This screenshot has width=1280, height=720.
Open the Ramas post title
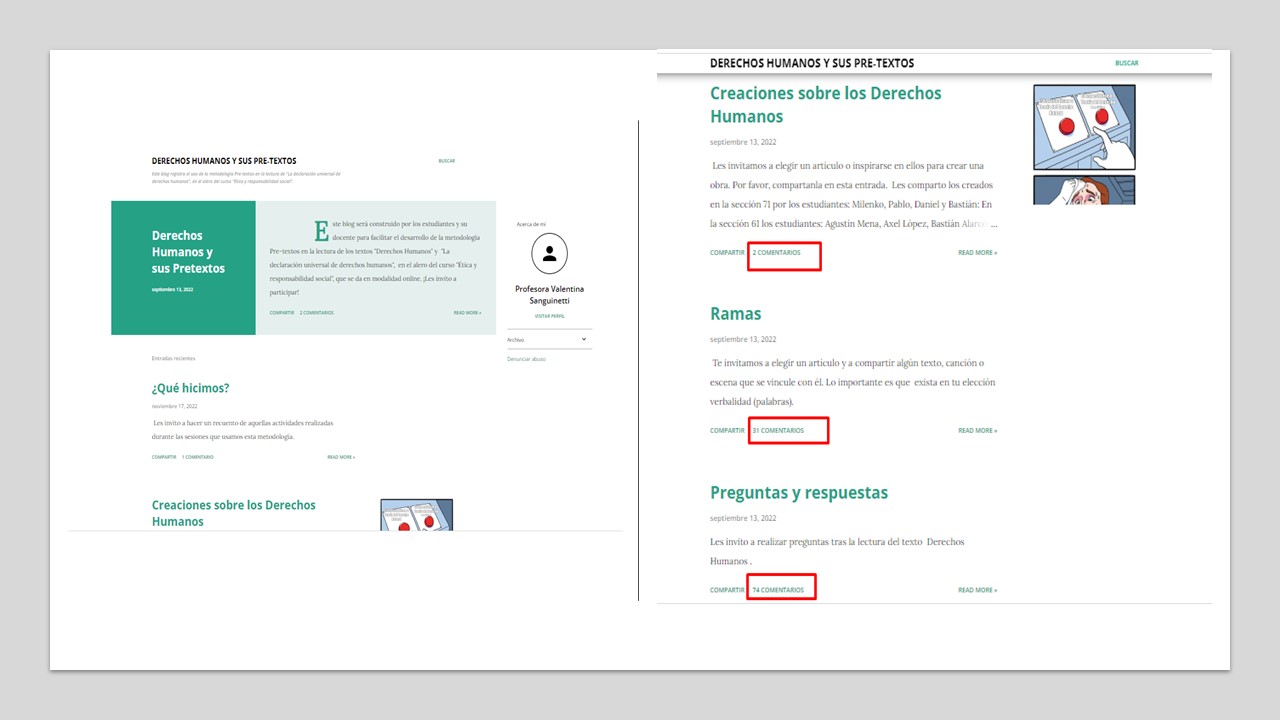(x=735, y=314)
